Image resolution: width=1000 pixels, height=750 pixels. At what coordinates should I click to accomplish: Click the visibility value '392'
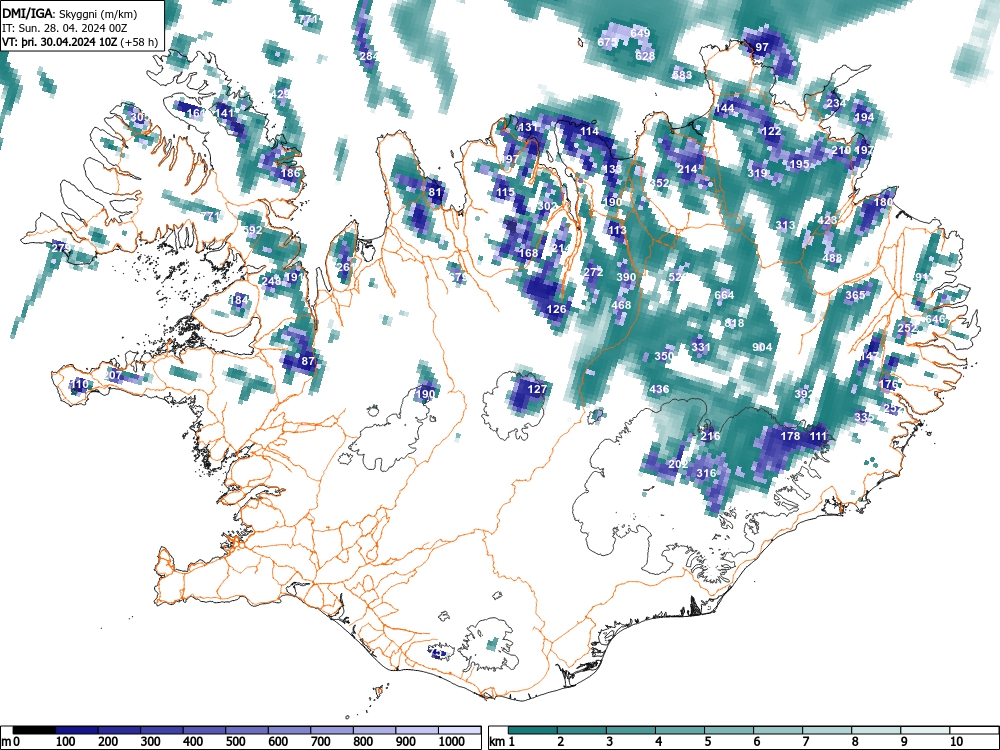pyautogui.click(x=804, y=394)
